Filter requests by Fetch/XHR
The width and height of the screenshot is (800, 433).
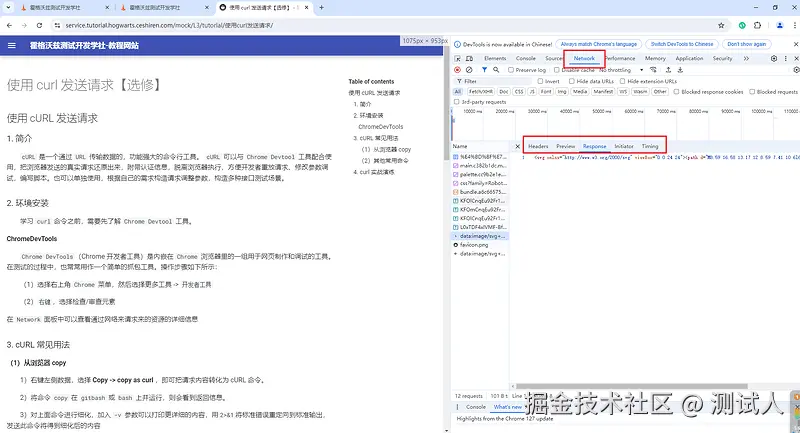click(x=481, y=92)
